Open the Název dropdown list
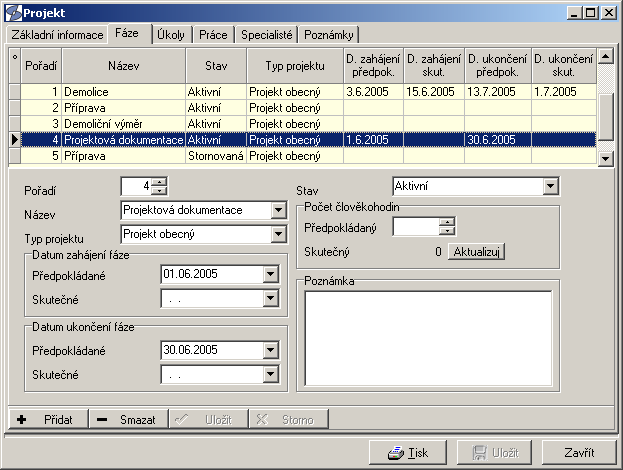This screenshot has width=623, height=470. (x=277, y=210)
